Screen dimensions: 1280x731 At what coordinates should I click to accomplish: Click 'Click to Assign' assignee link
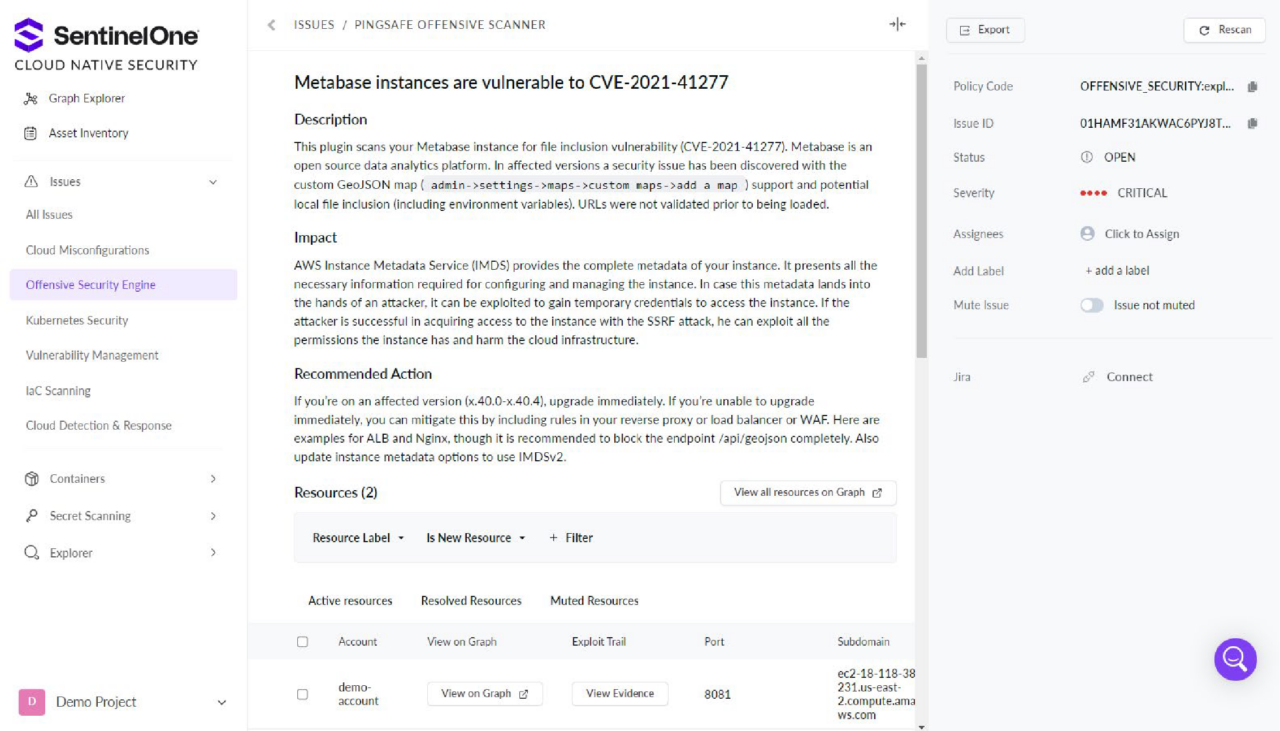[1142, 234]
